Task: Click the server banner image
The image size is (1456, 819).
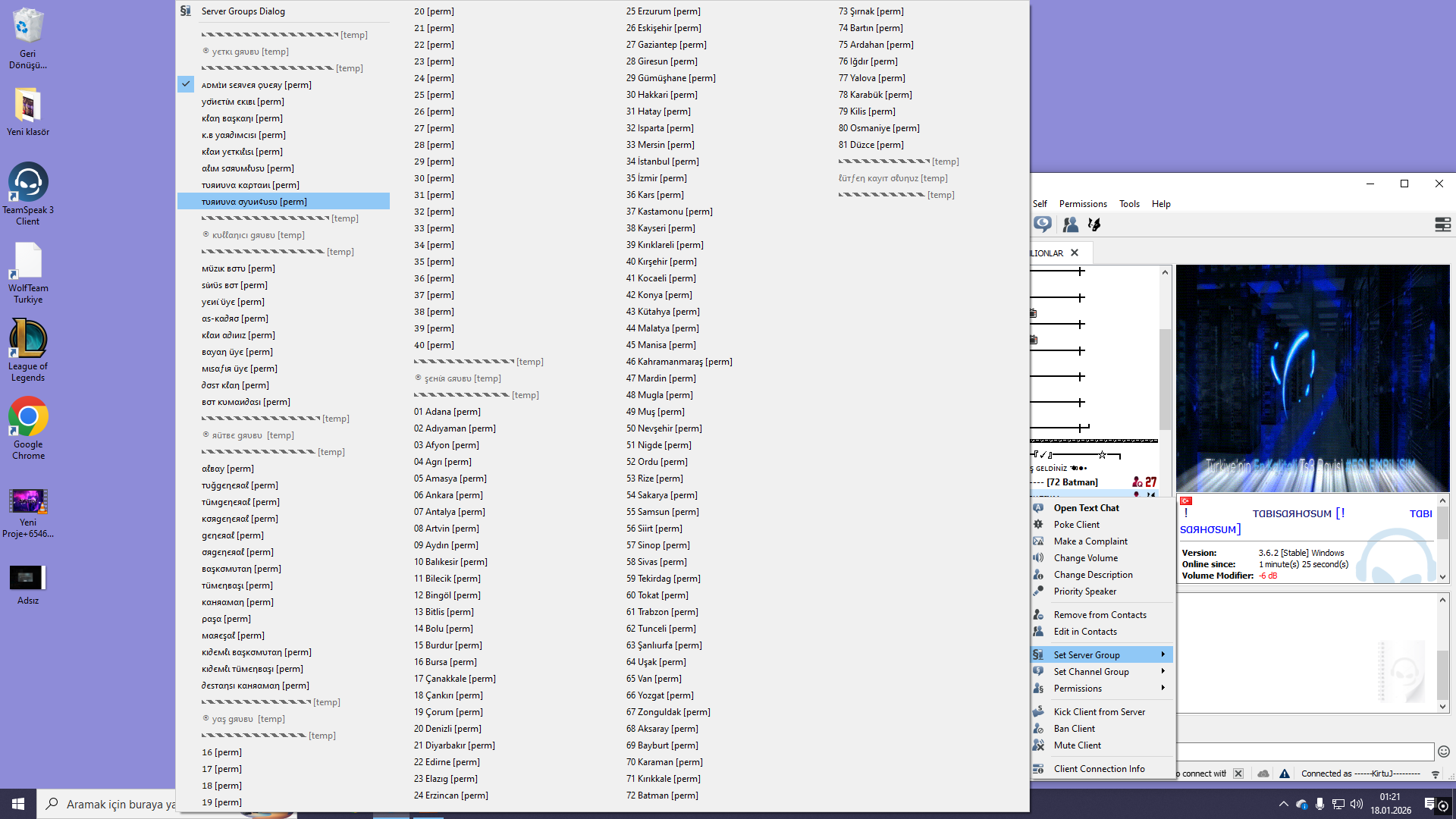Action: (x=1313, y=378)
